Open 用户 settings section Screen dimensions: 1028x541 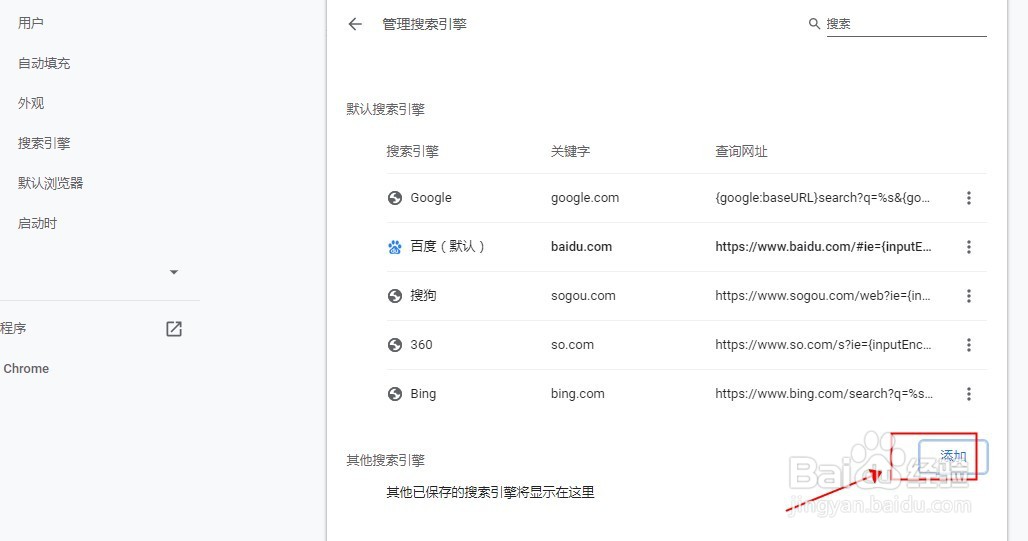pos(31,23)
